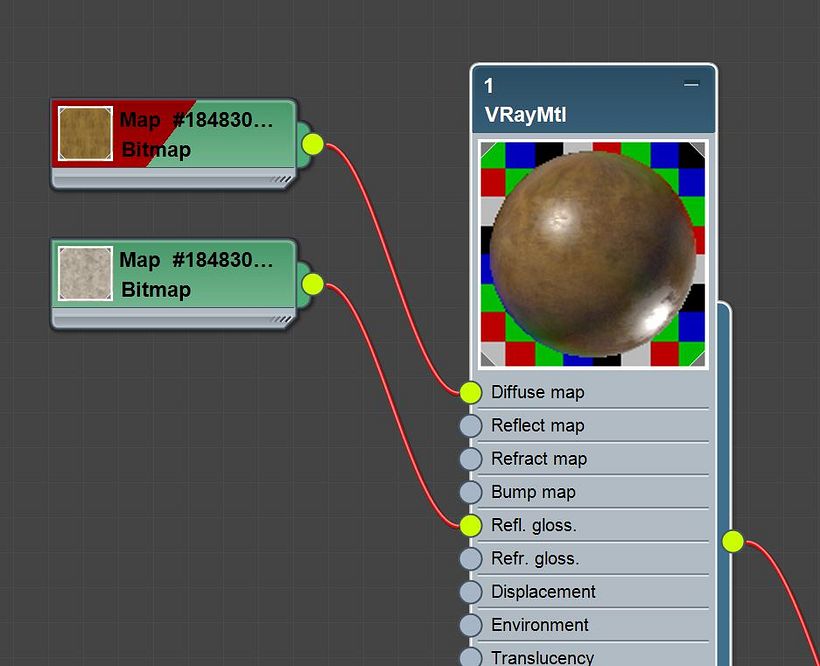820x666 pixels.
Task: Click the Refract map slot label
Action: tap(539, 458)
